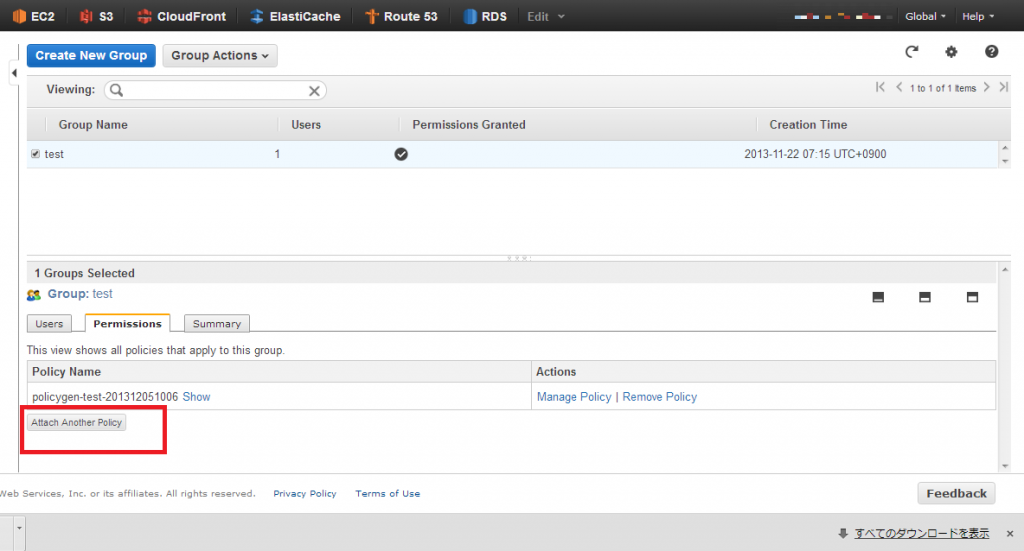Image resolution: width=1024 pixels, height=551 pixels.
Task: Open the CloudFront service shortcut
Action: tap(182, 16)
